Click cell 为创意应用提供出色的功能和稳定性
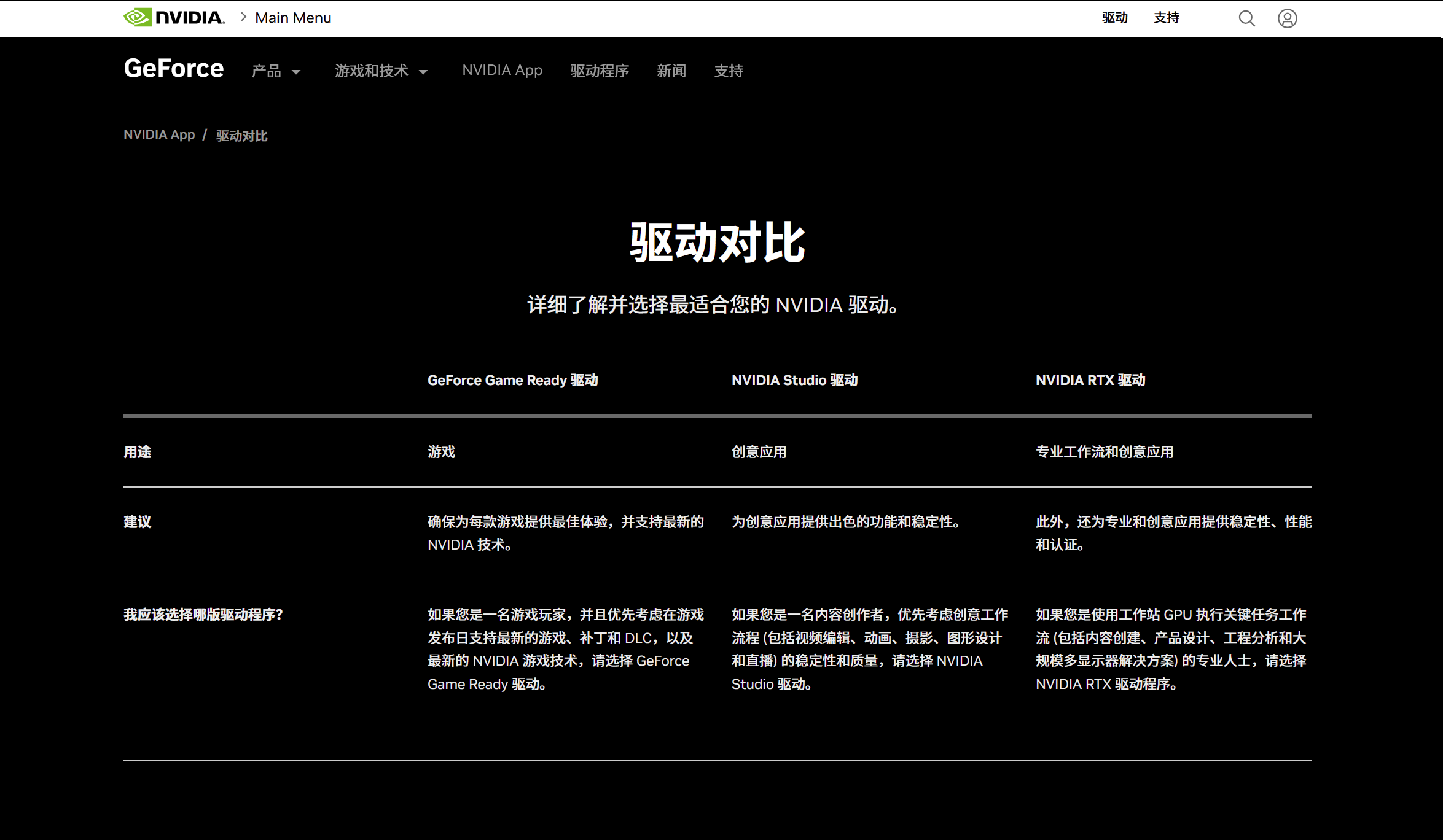The width and height of the screenshot is (1443, 840). pos(845,523)
